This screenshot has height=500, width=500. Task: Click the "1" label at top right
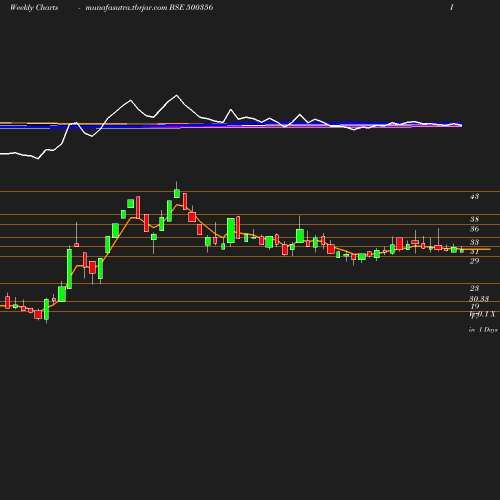452,7
